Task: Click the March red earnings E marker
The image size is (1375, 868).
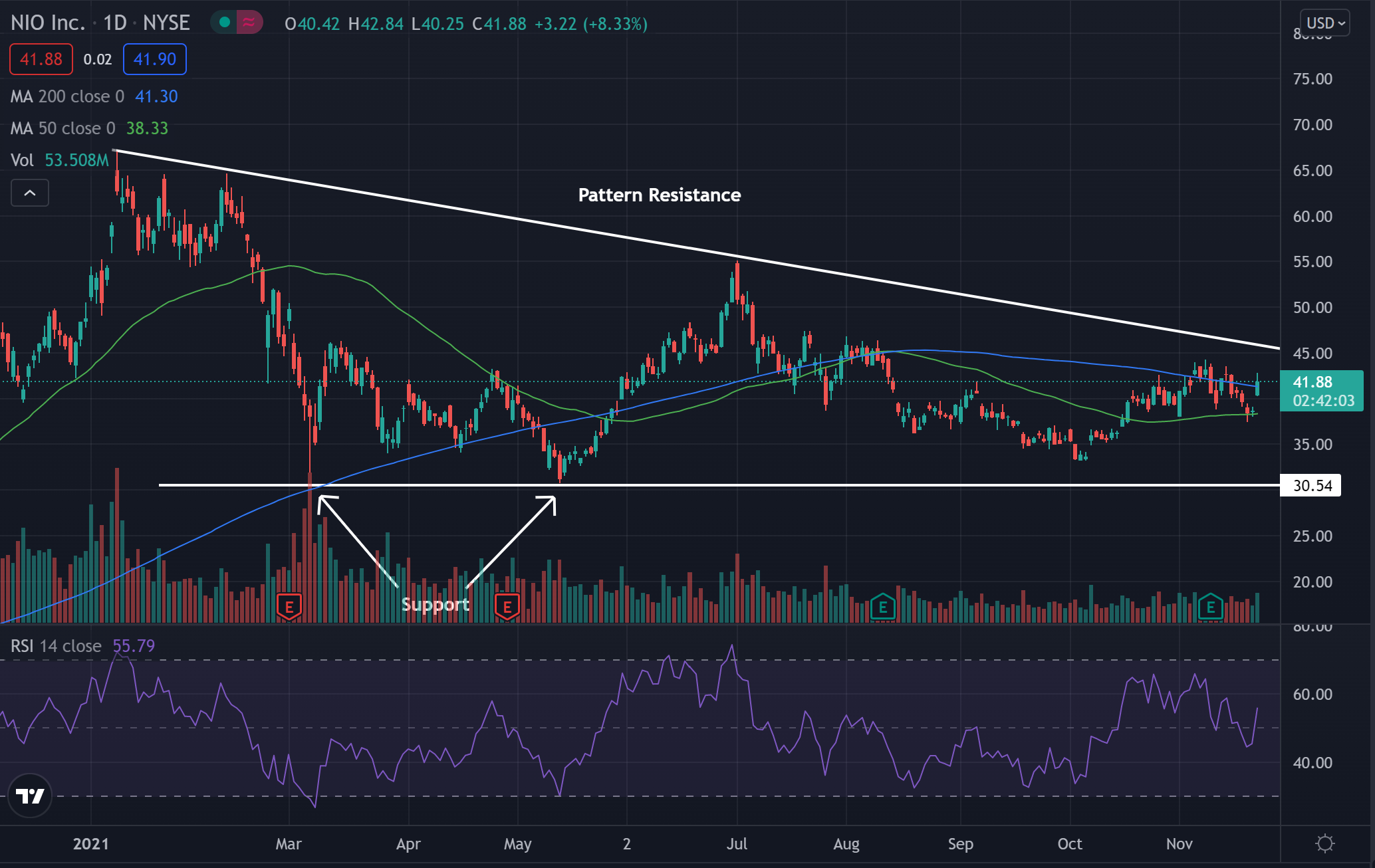Action: tap(289, 607)
